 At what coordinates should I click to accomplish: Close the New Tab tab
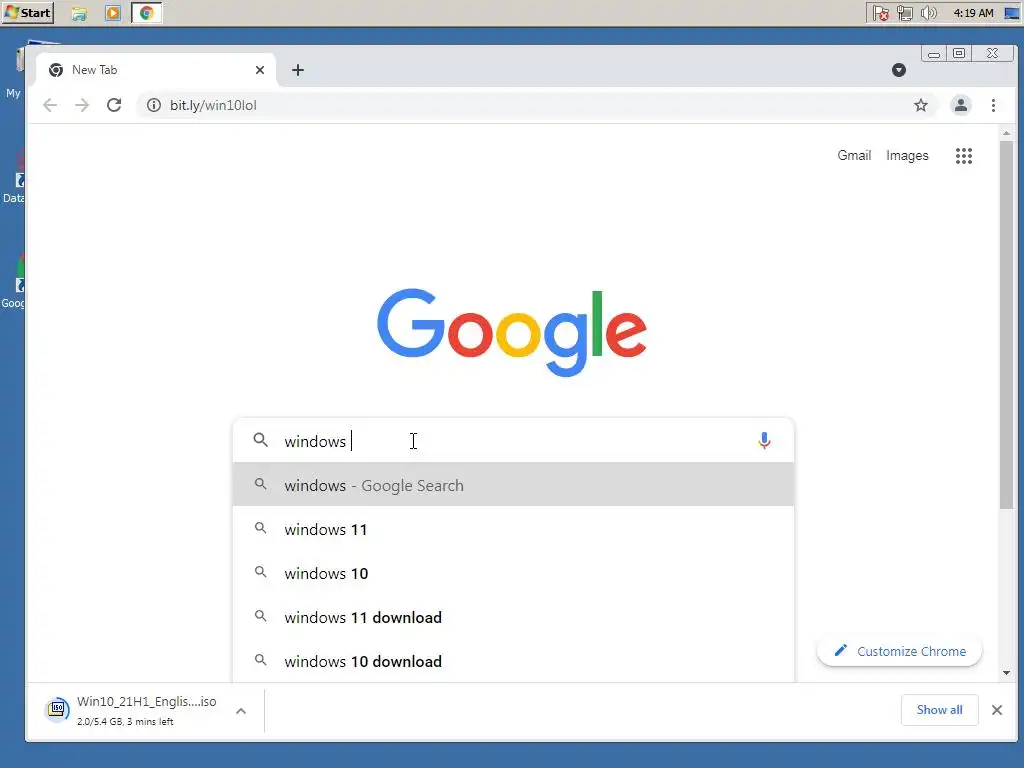tap(260, 70)
